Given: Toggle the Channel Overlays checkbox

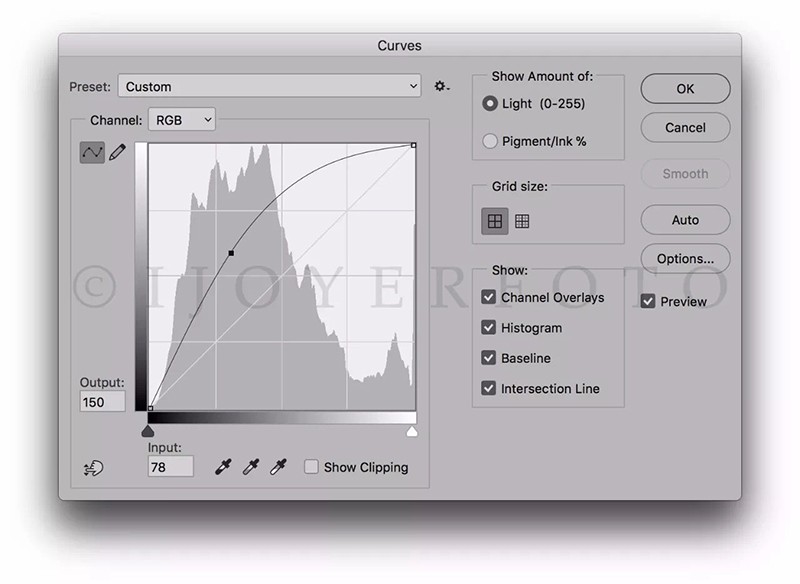Looking at the screenshot, I should (x=489, y=297).
